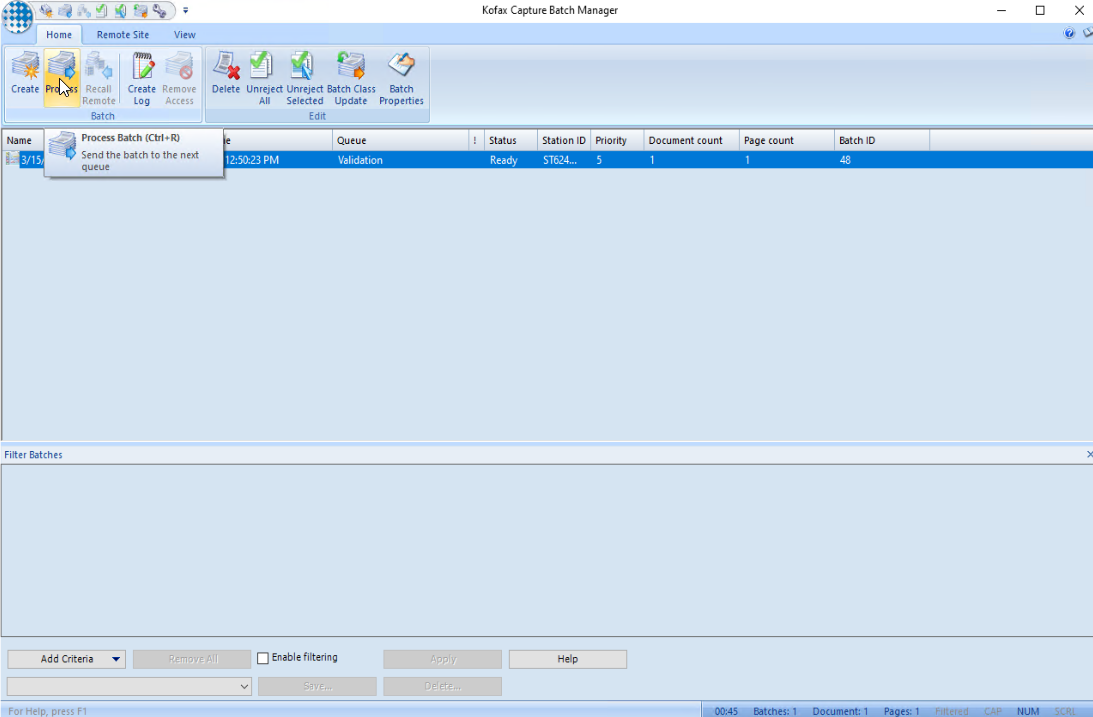Screen dimensions: 1093x717
Task: Click the Help button in filter panel
Action: pos(567,659)
